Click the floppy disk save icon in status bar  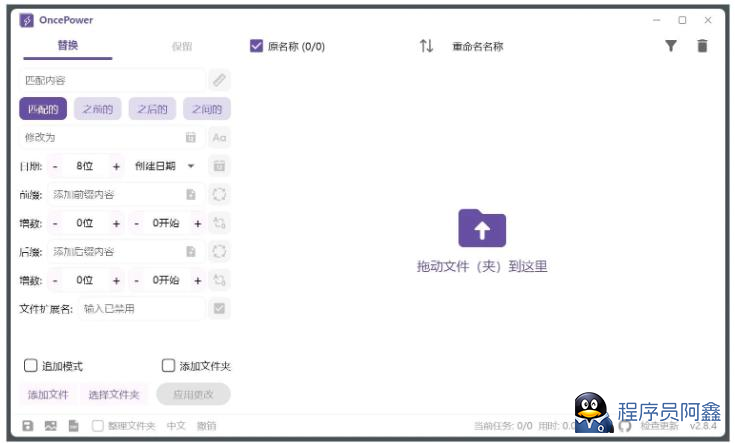tap(28, 426)
